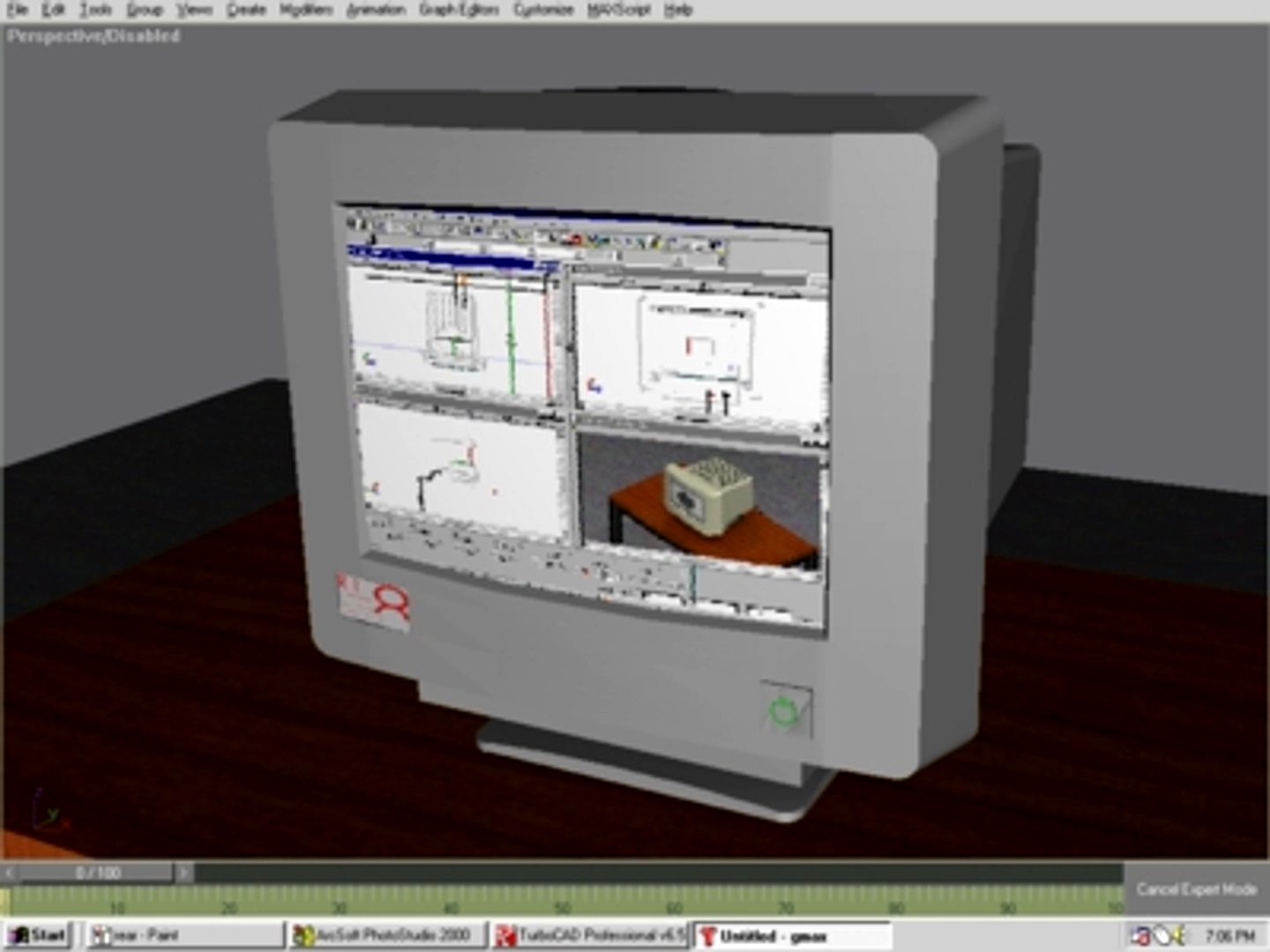Switch to TurboCAD Professional v6.5 in taskbar
The image size is (1270, 952).
click(591, 935)
